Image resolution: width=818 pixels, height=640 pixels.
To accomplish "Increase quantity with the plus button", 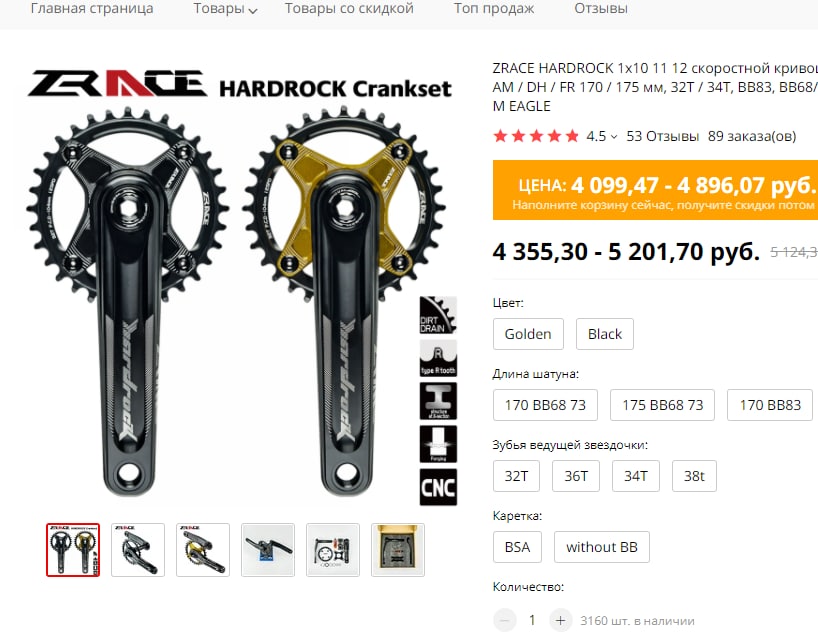I will tap(560, 620).
